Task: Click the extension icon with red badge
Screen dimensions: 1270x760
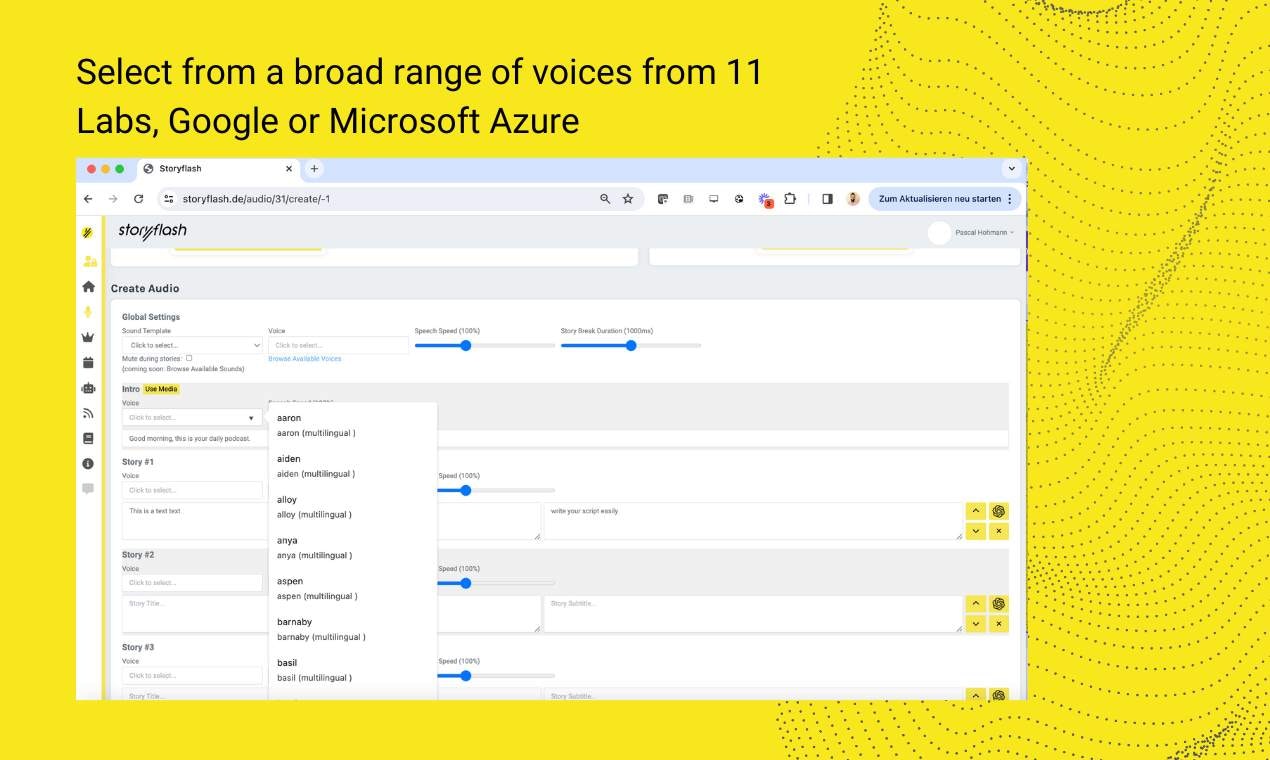Action: (765, 200)
